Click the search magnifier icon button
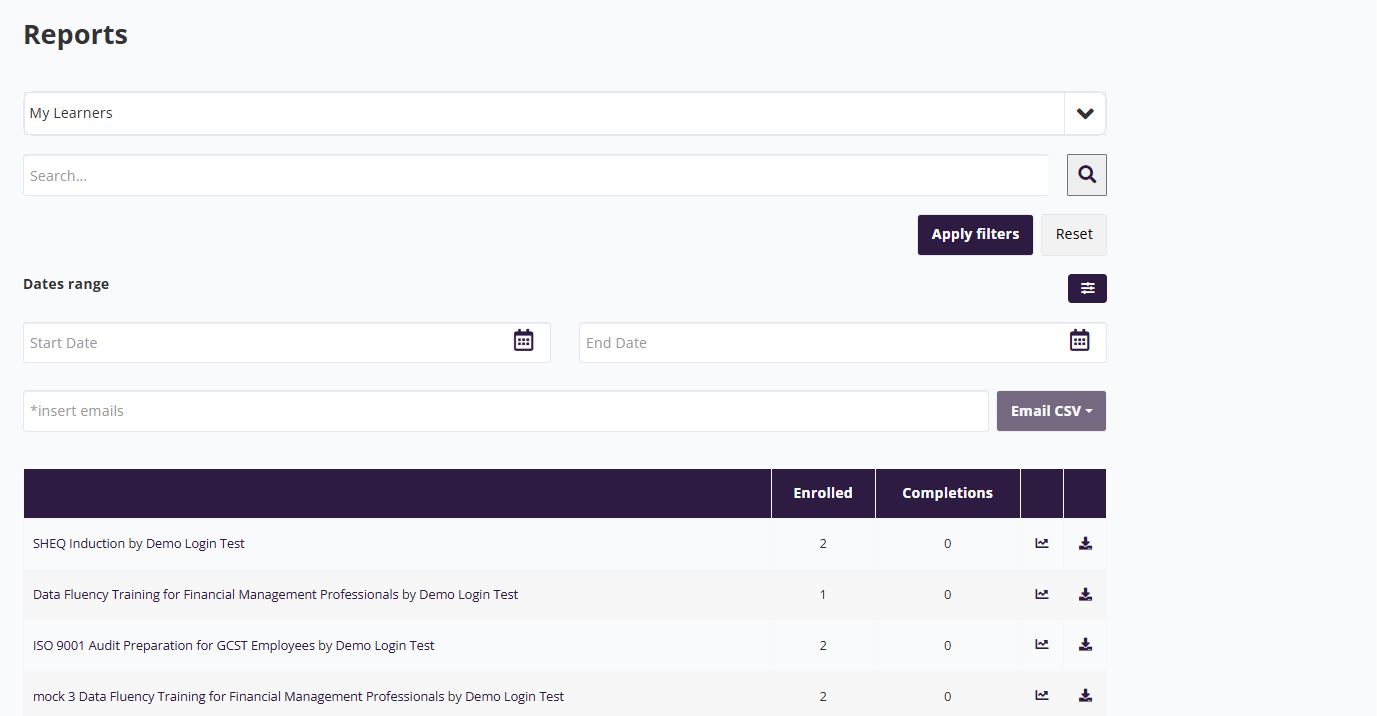The height and width of the screenshot is (716, 1377). (1086, 175)
